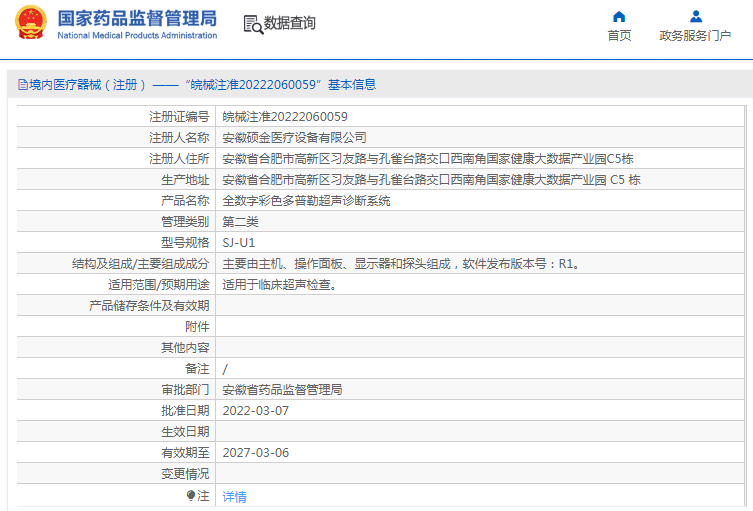Screen dimensions: 753x511
Task: Click the 备注 row label
Action: (x=197, y=369)
